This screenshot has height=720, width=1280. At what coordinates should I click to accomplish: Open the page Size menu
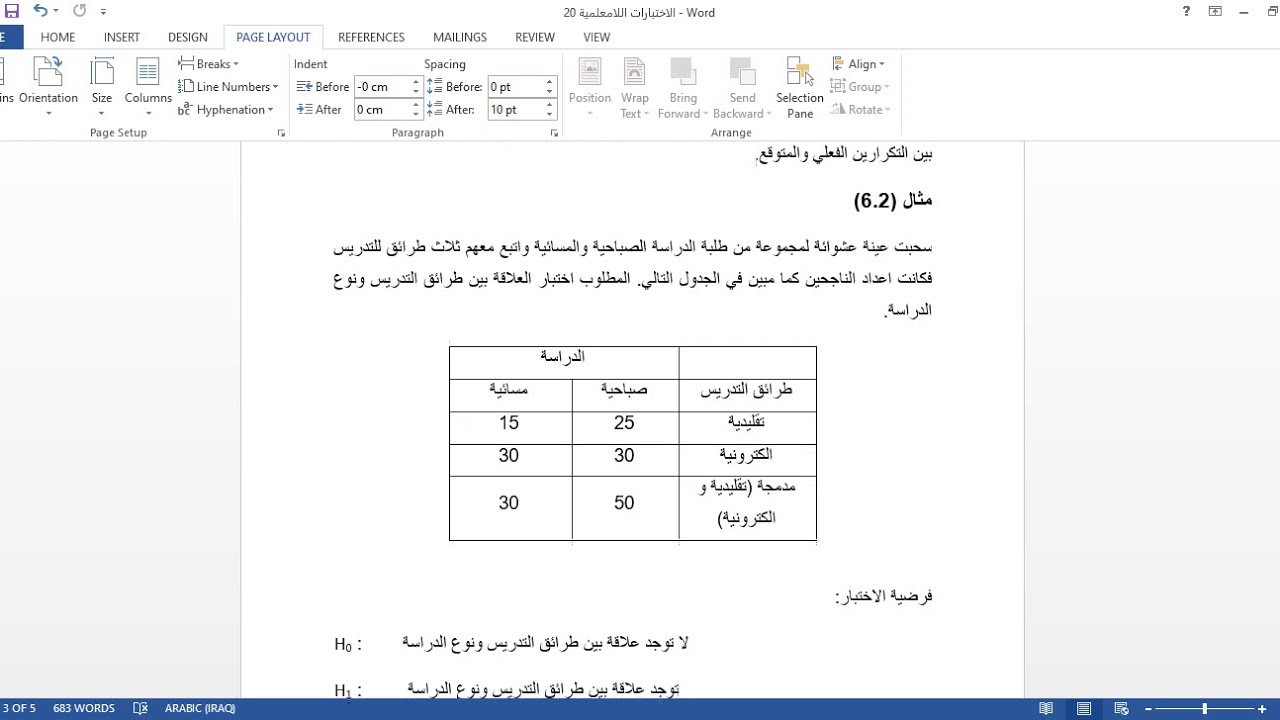[102, 86]
